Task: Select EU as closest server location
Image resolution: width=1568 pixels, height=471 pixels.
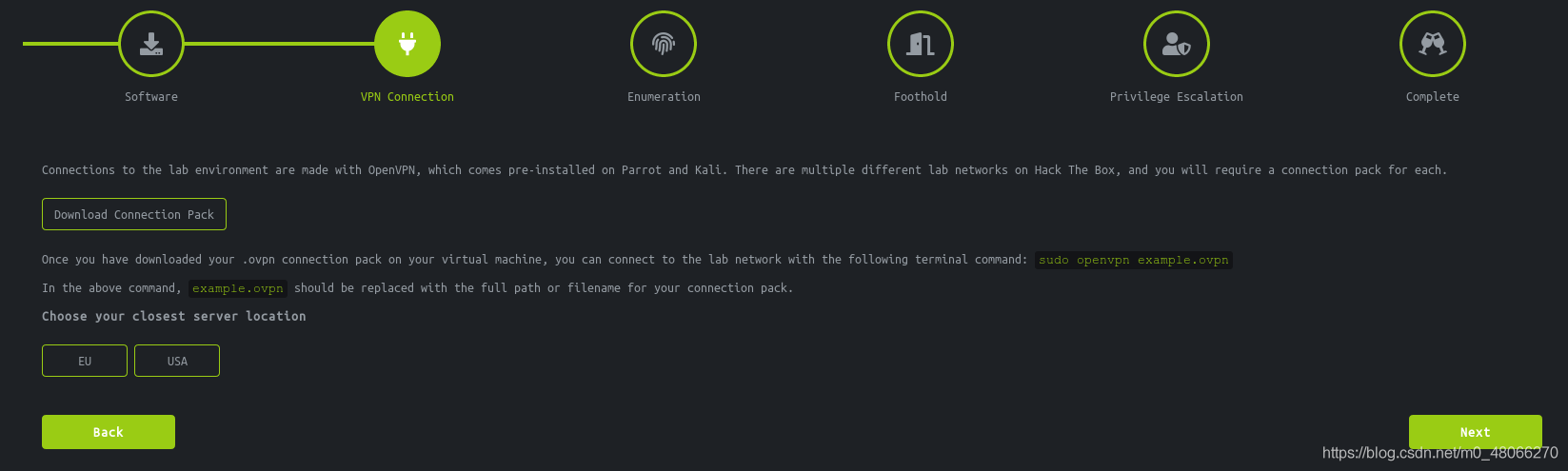Action: [85, 361]
